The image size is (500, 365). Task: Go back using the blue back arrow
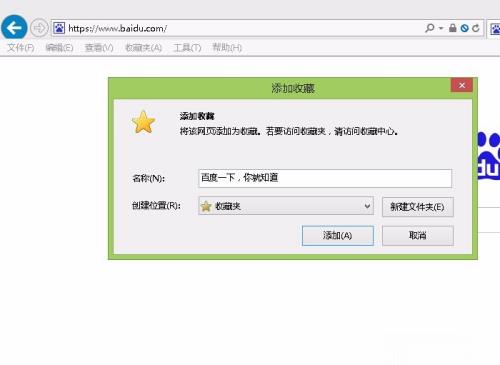click(14, 28)
